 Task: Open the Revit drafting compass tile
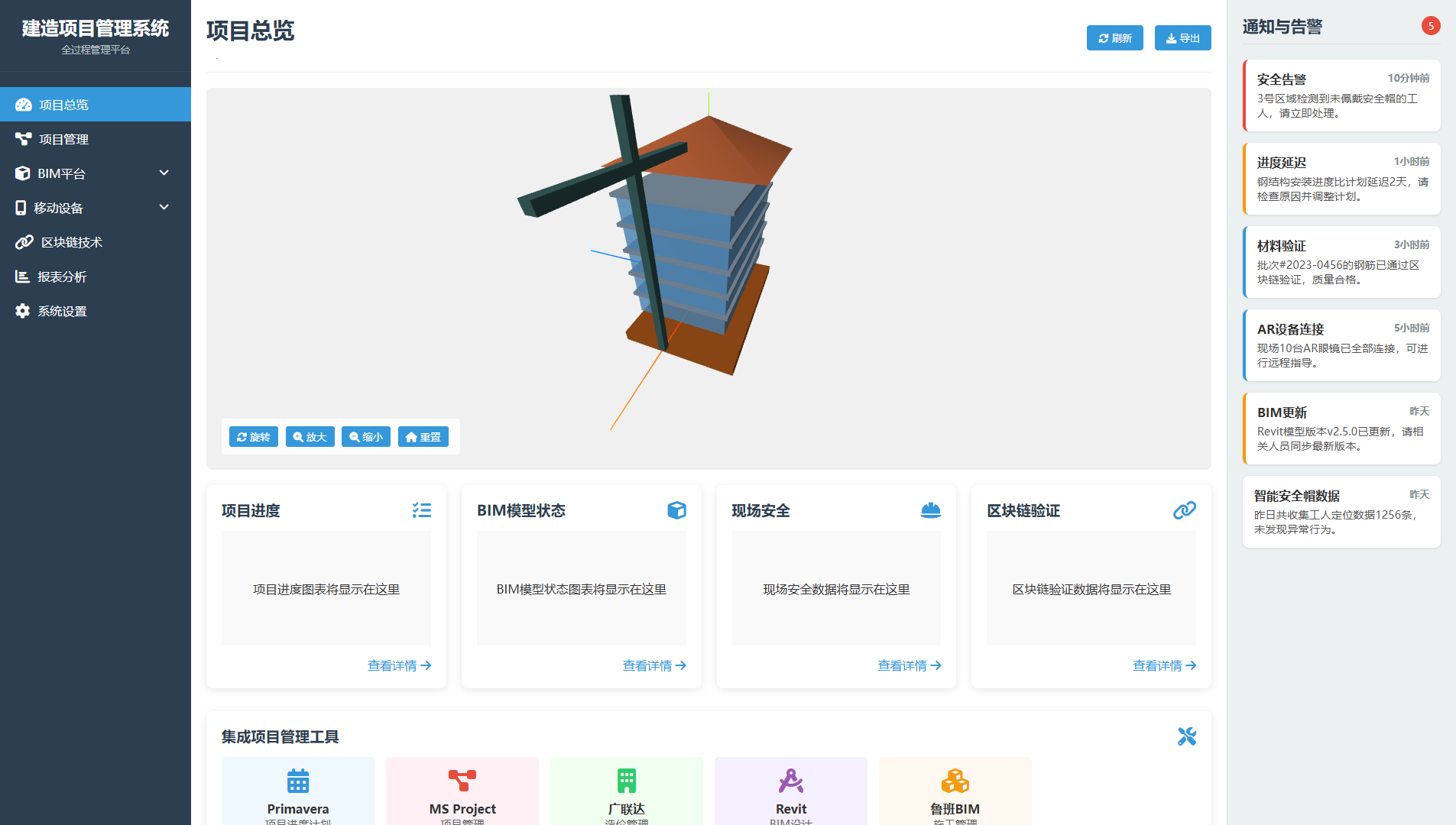790,791
